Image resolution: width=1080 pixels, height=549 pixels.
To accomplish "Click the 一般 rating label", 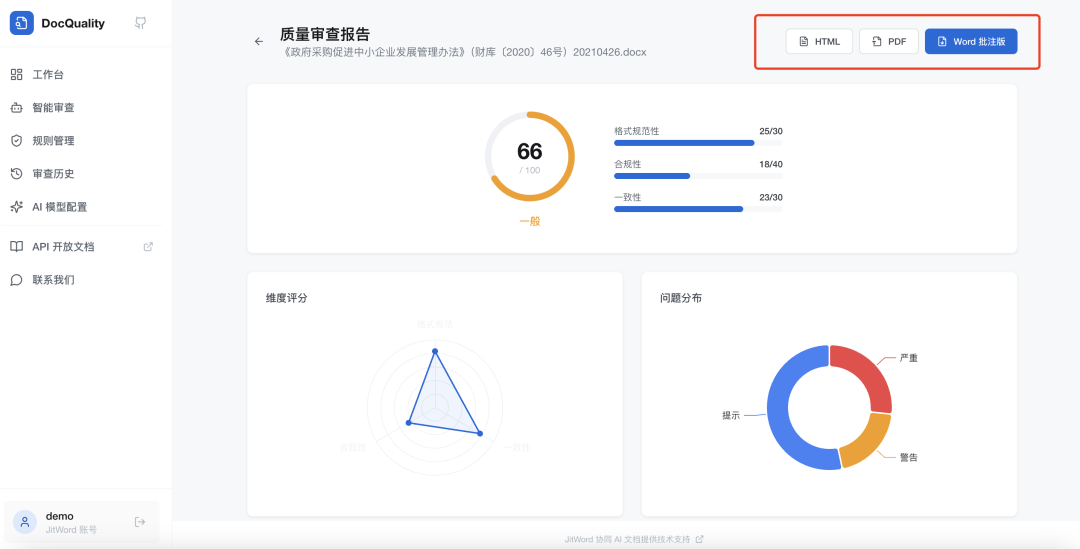I will [x=530, y=222].
